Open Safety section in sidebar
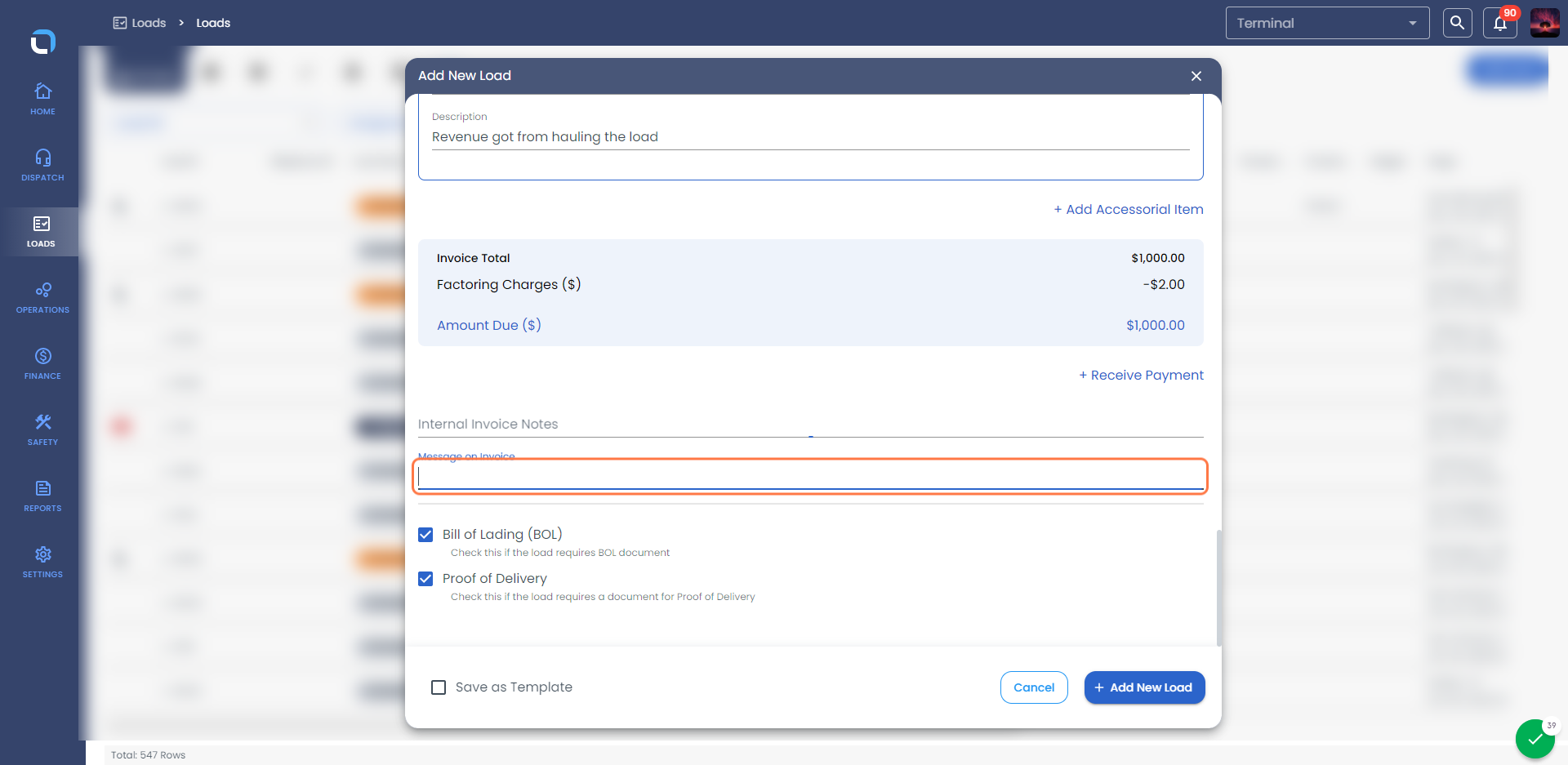Viewport: 1568px width, 765px height. (42, 430)
